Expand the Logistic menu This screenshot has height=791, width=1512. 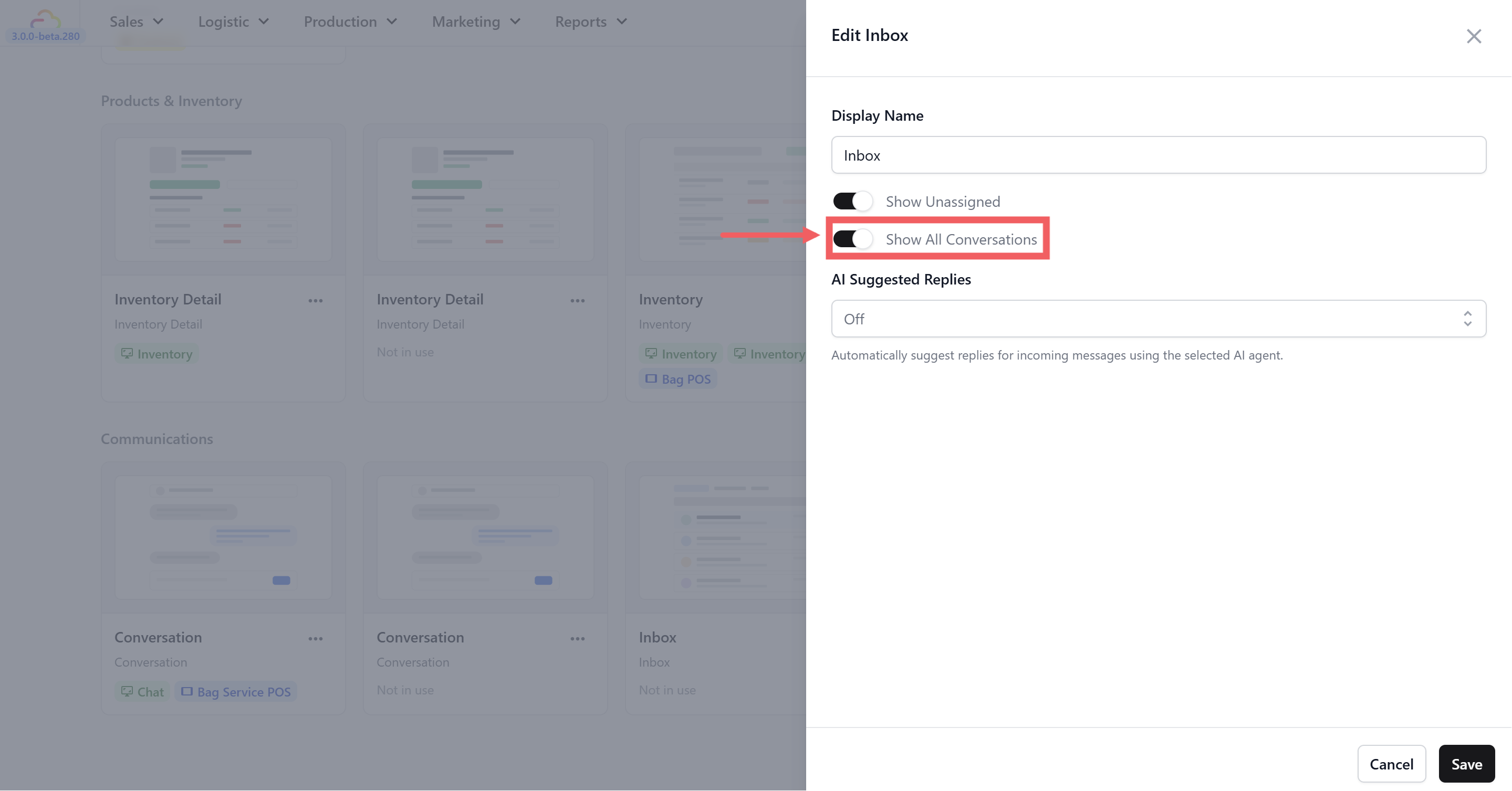tap(233, 22)
